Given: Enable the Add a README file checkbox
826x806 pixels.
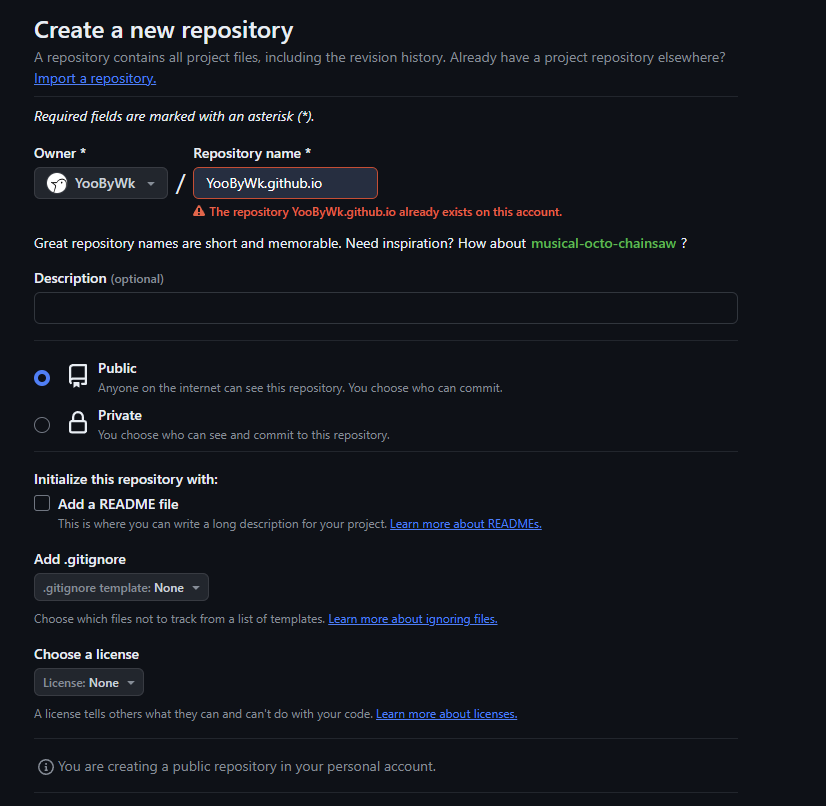Looking at the screenshot, I should click(x=42, y=504).
